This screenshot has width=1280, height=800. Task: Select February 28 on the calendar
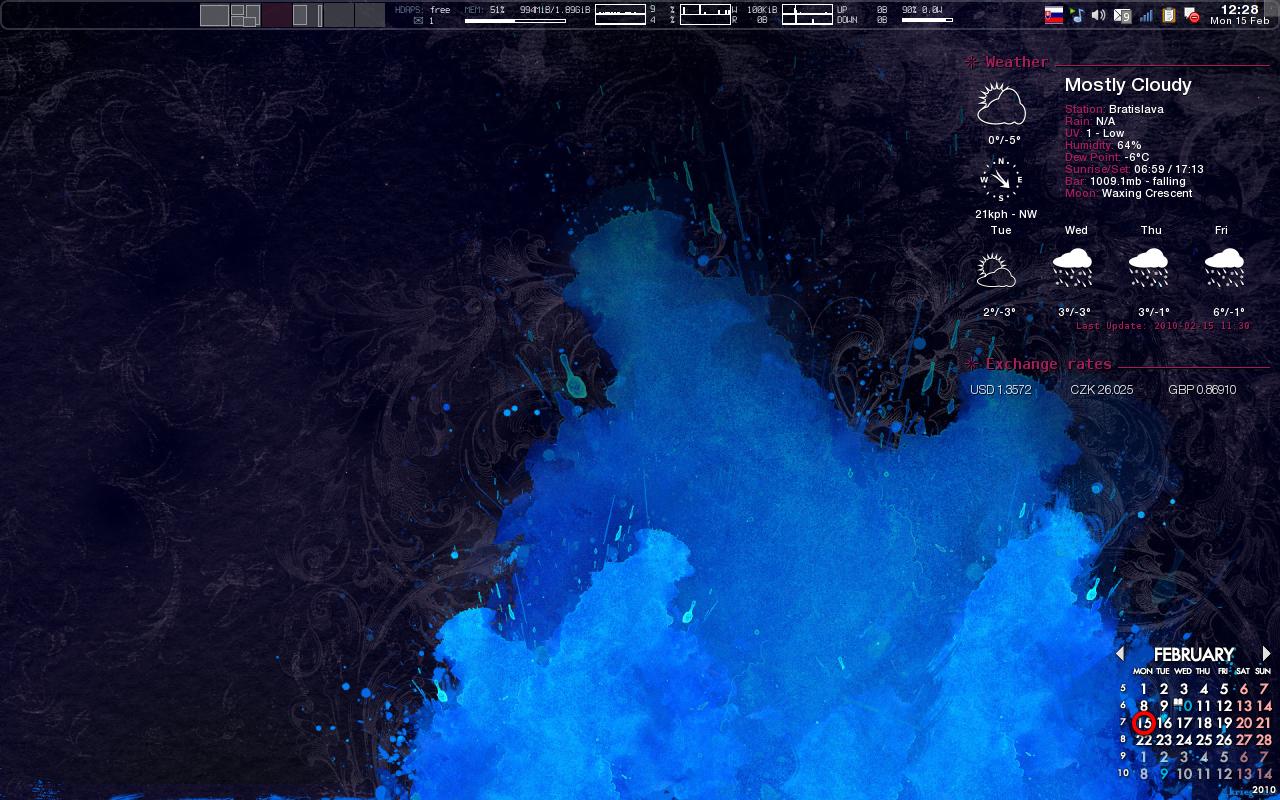[1263, 740]
